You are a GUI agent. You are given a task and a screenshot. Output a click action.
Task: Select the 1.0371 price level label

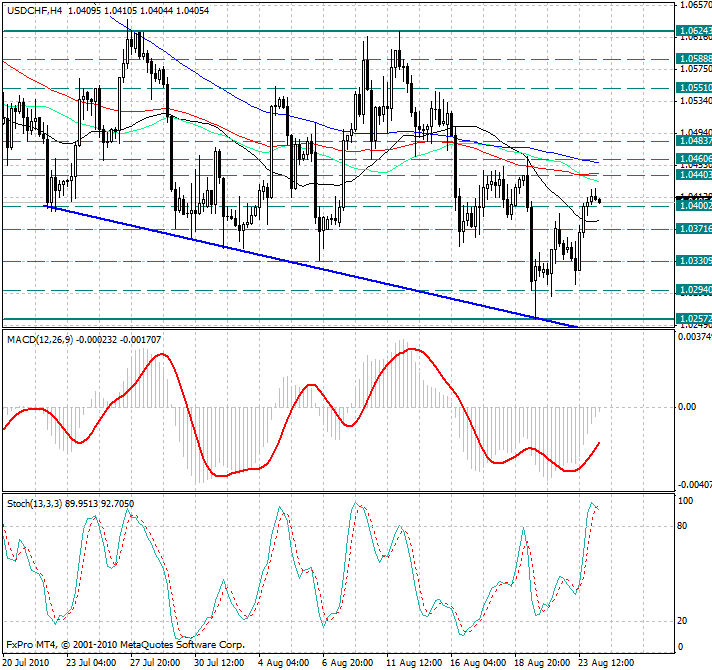point(693,229)
